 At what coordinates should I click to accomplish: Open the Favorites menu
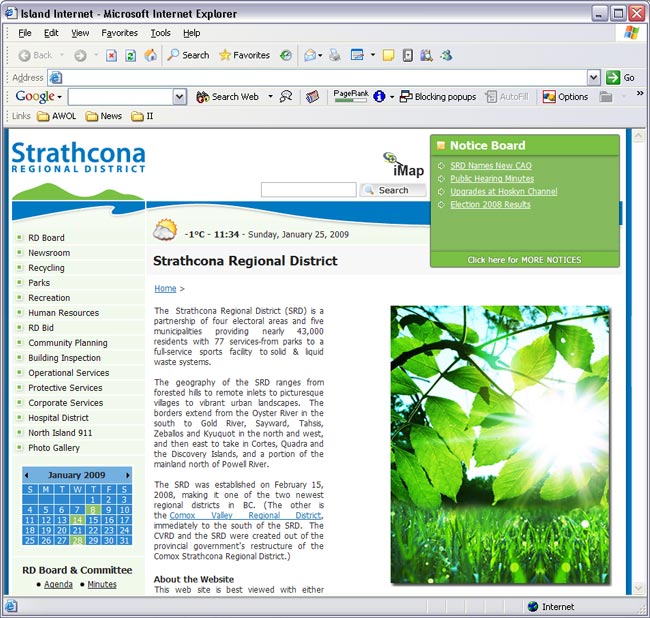tap(119, 33)
